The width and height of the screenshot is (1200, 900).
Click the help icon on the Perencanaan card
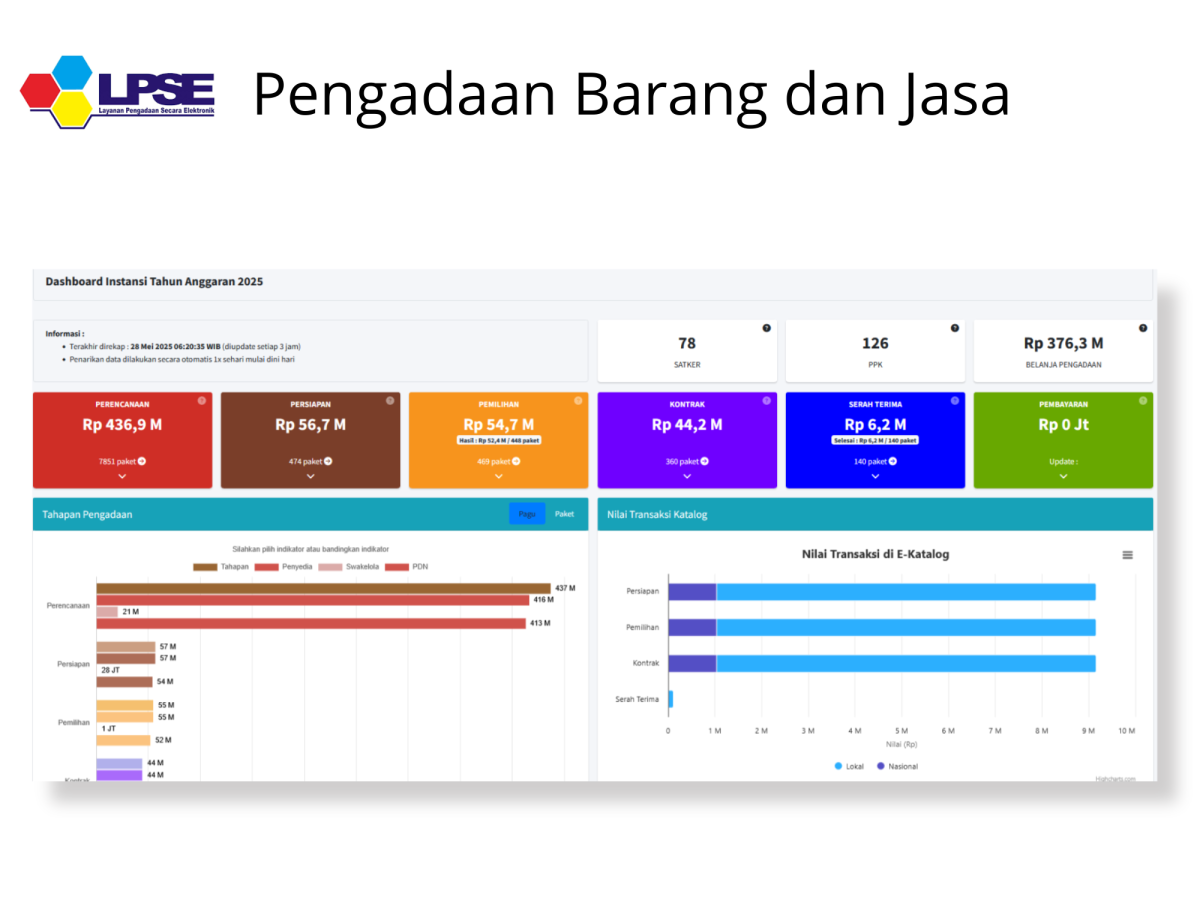point(202,401)
